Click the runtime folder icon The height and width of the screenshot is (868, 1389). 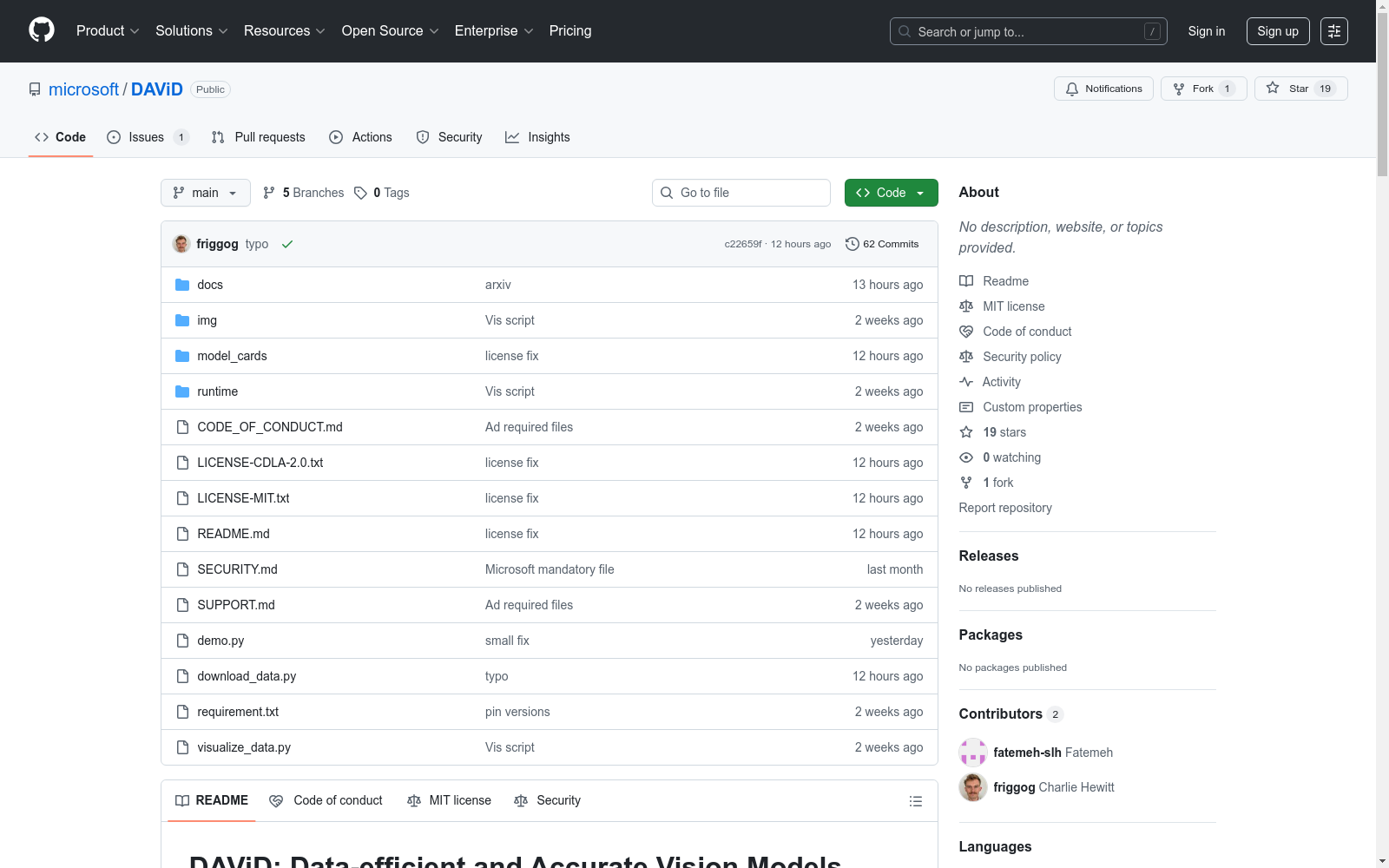tap(182, 391)
